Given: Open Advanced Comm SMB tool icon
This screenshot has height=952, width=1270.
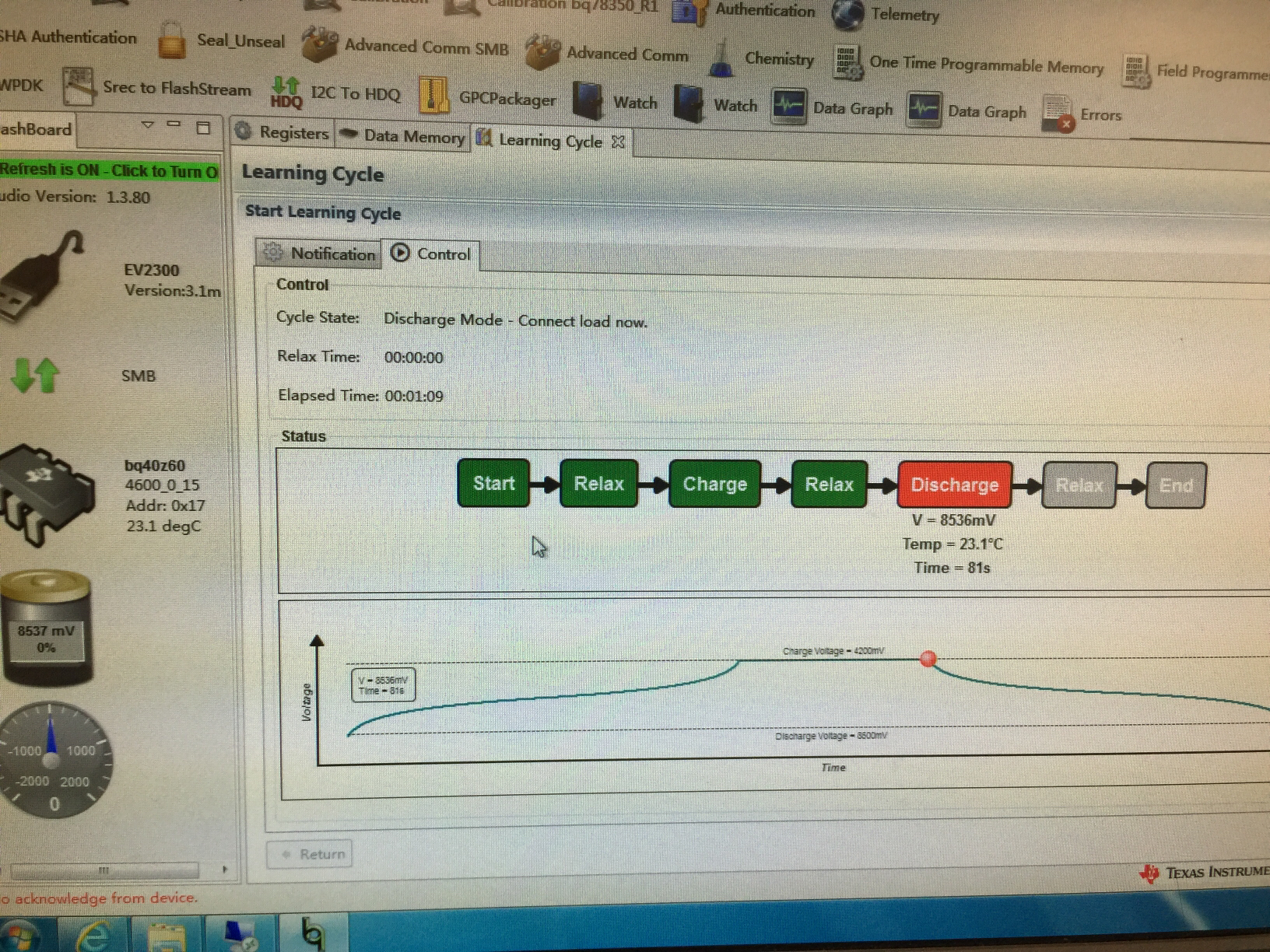Looking at the screenshot, I should (x=319, y=44).
